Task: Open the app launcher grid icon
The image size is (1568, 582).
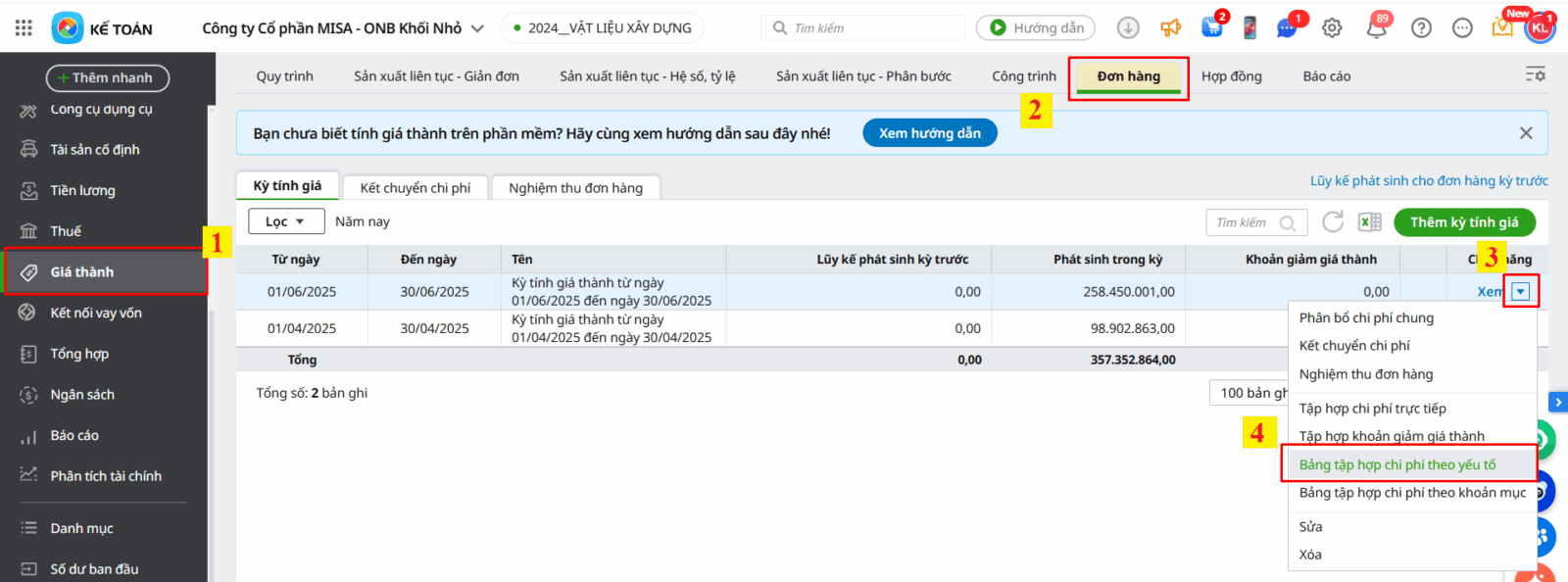Action: point(24,28)
